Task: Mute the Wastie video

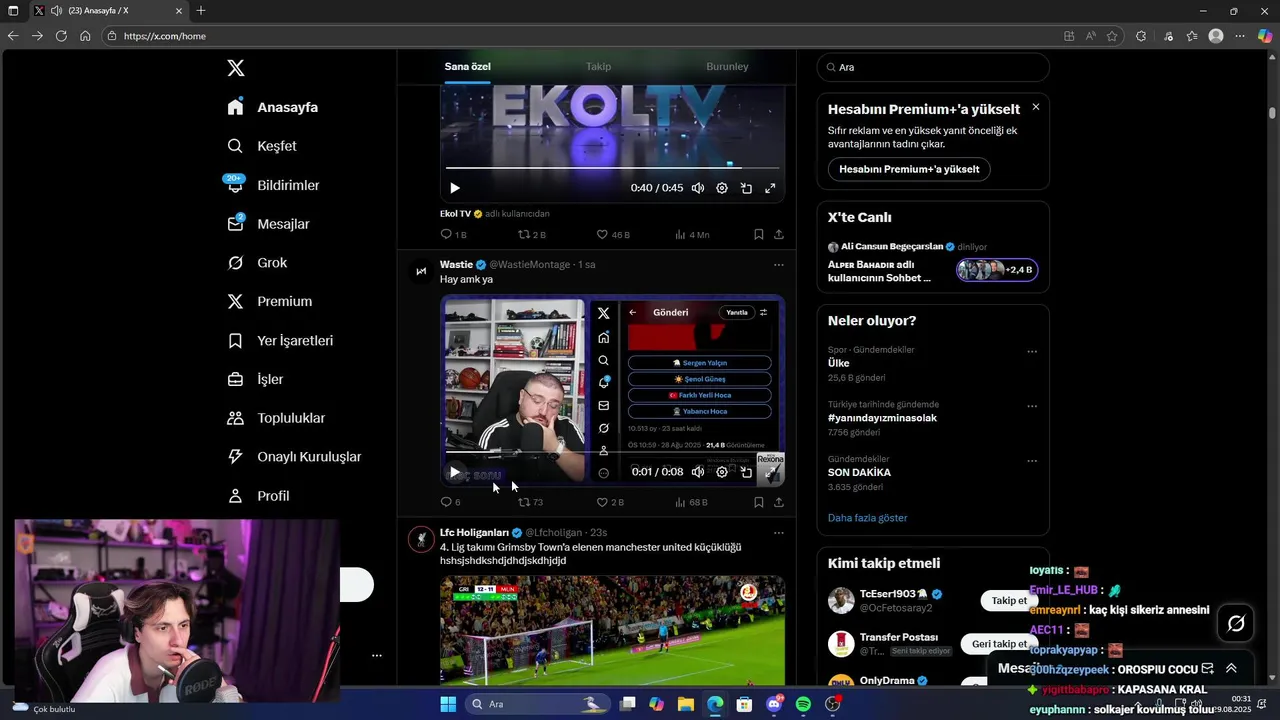Action: pos(697,472)
